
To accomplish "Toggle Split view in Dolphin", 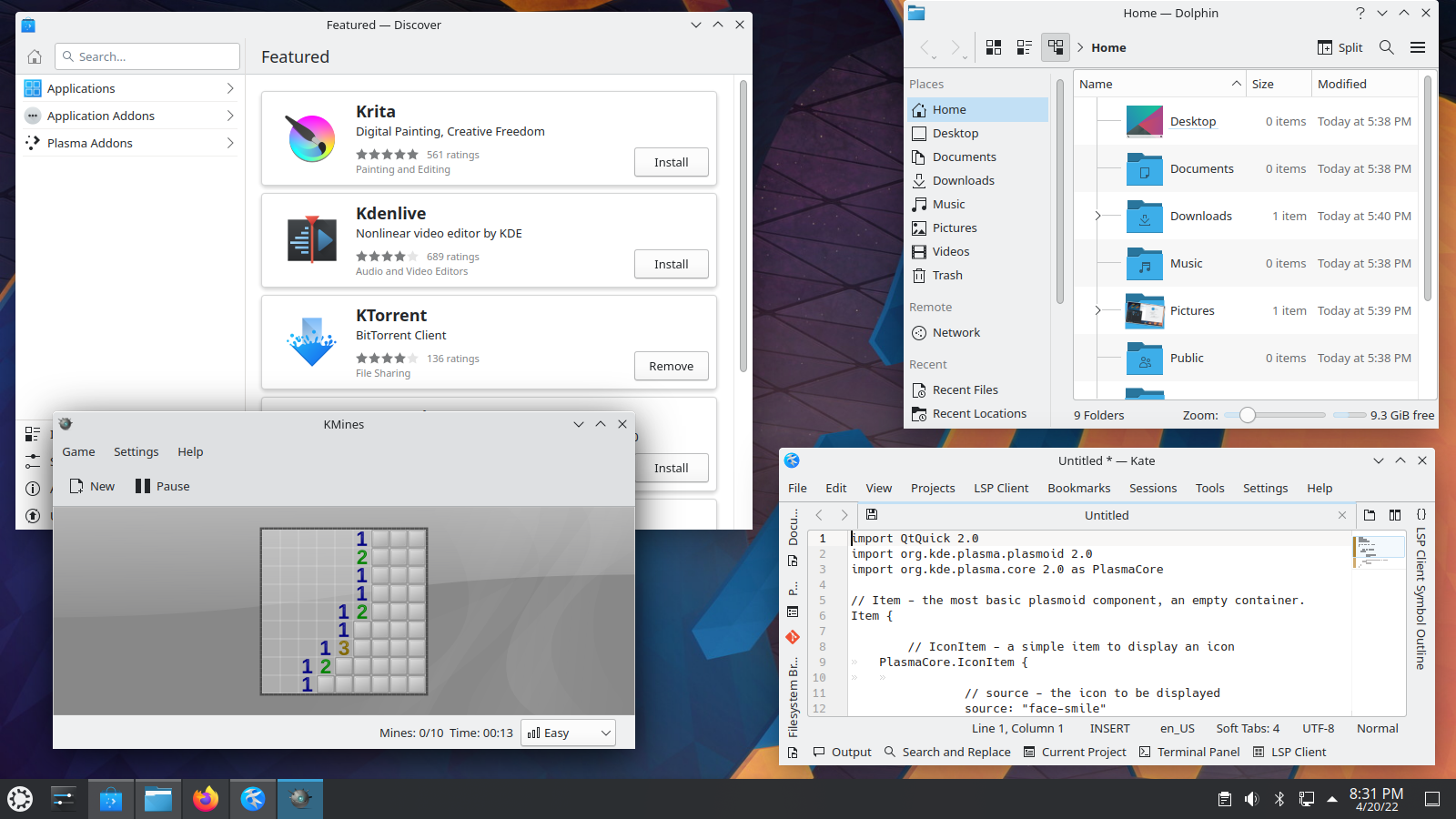I will [1340, 47].
